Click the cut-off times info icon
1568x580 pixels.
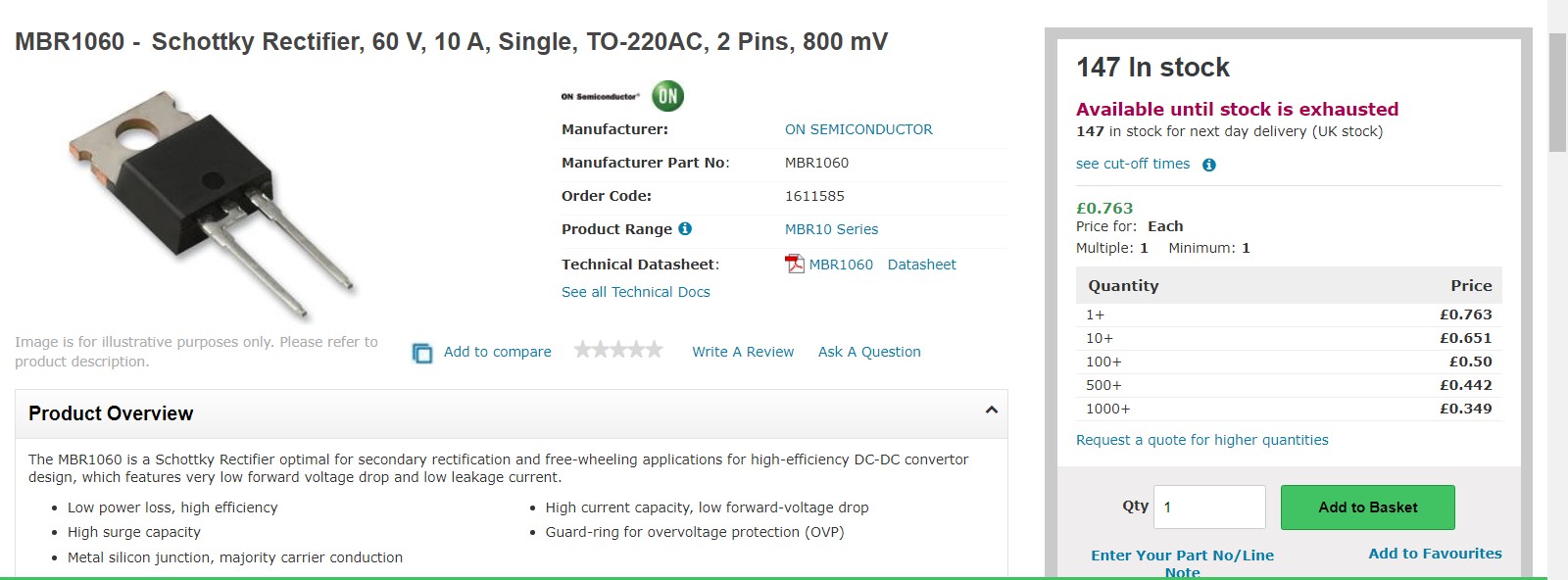pos(1209,165)
